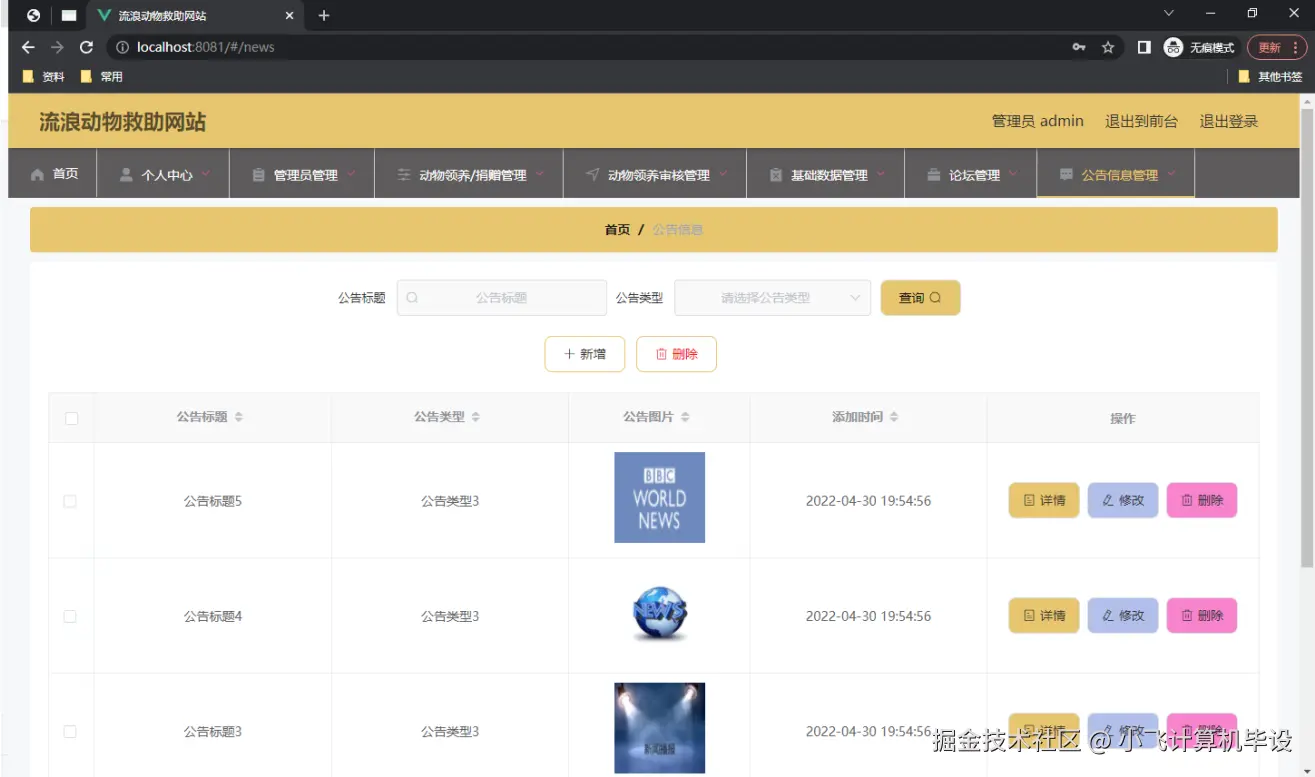
Task: Expand the 动物领养审核管理 menu arrow
Action: tap(723, 174)
